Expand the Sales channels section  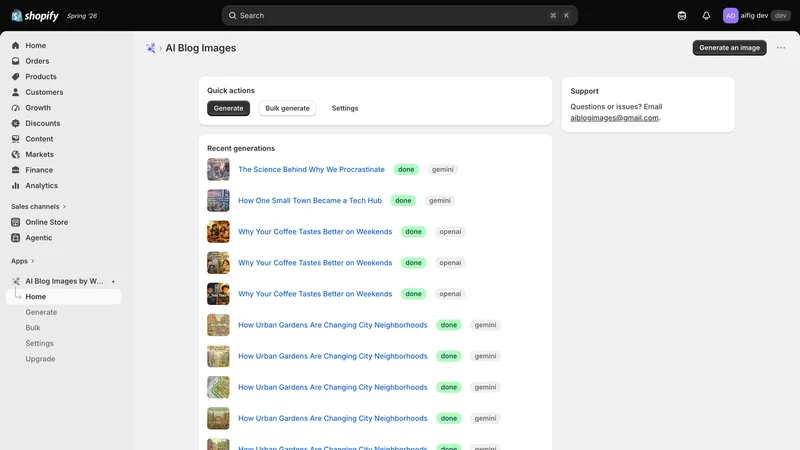click(38, 207)
